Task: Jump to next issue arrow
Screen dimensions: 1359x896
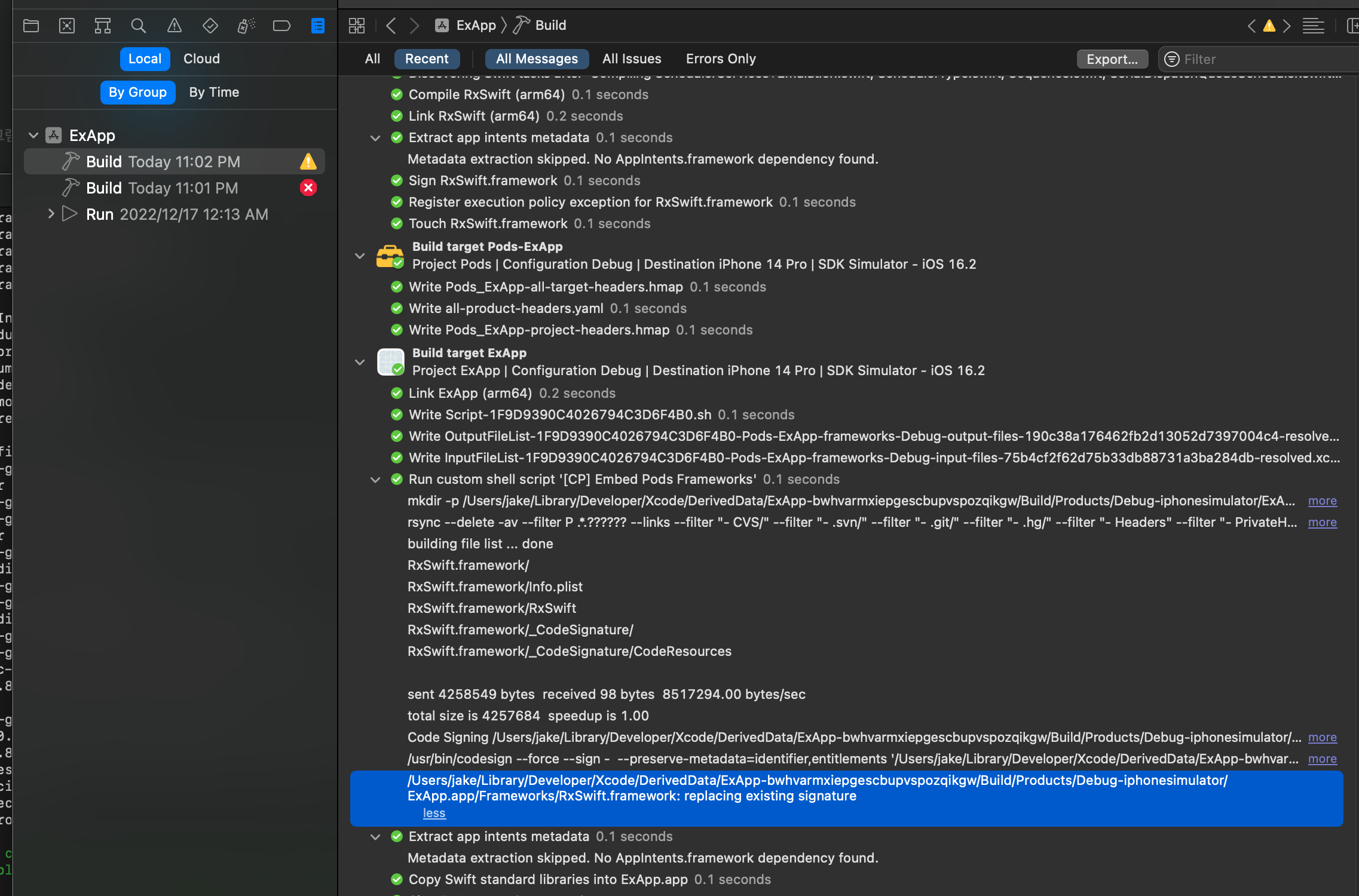Action: (1287, 26)
